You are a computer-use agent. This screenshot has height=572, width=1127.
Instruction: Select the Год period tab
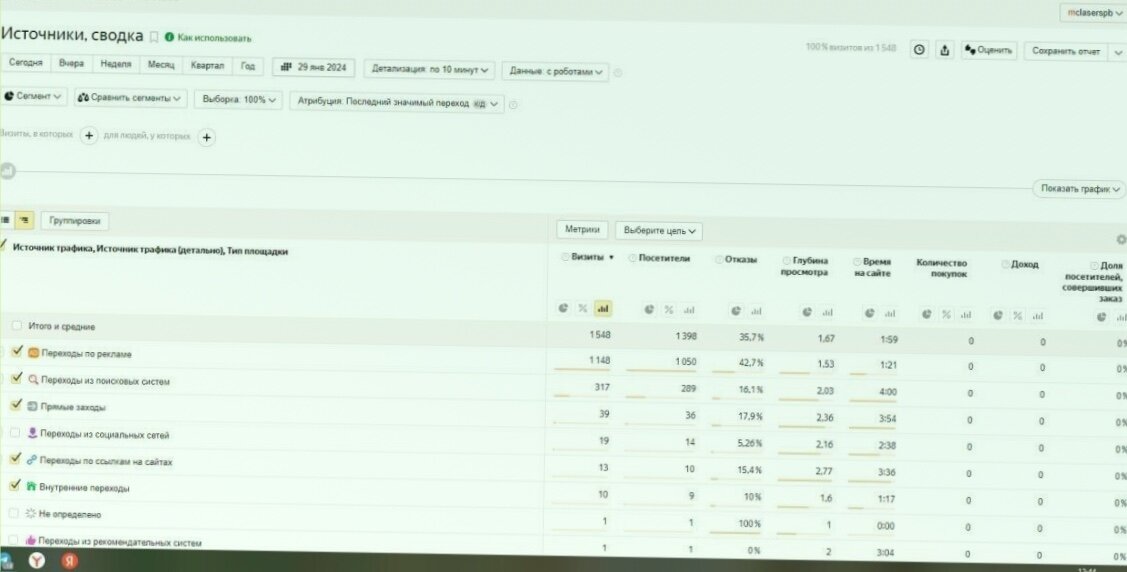(248, 66)
